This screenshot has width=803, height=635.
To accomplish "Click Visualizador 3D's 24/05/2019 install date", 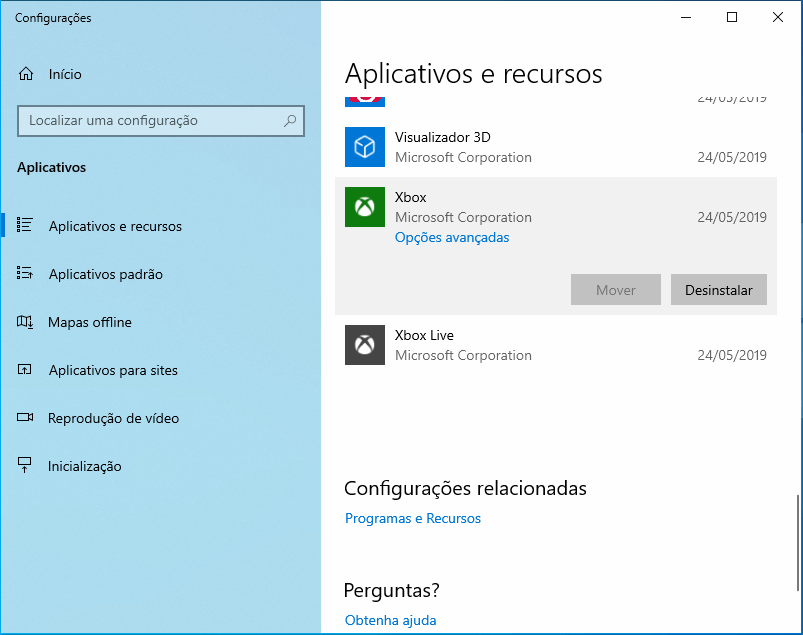I will tap(732, 157).
